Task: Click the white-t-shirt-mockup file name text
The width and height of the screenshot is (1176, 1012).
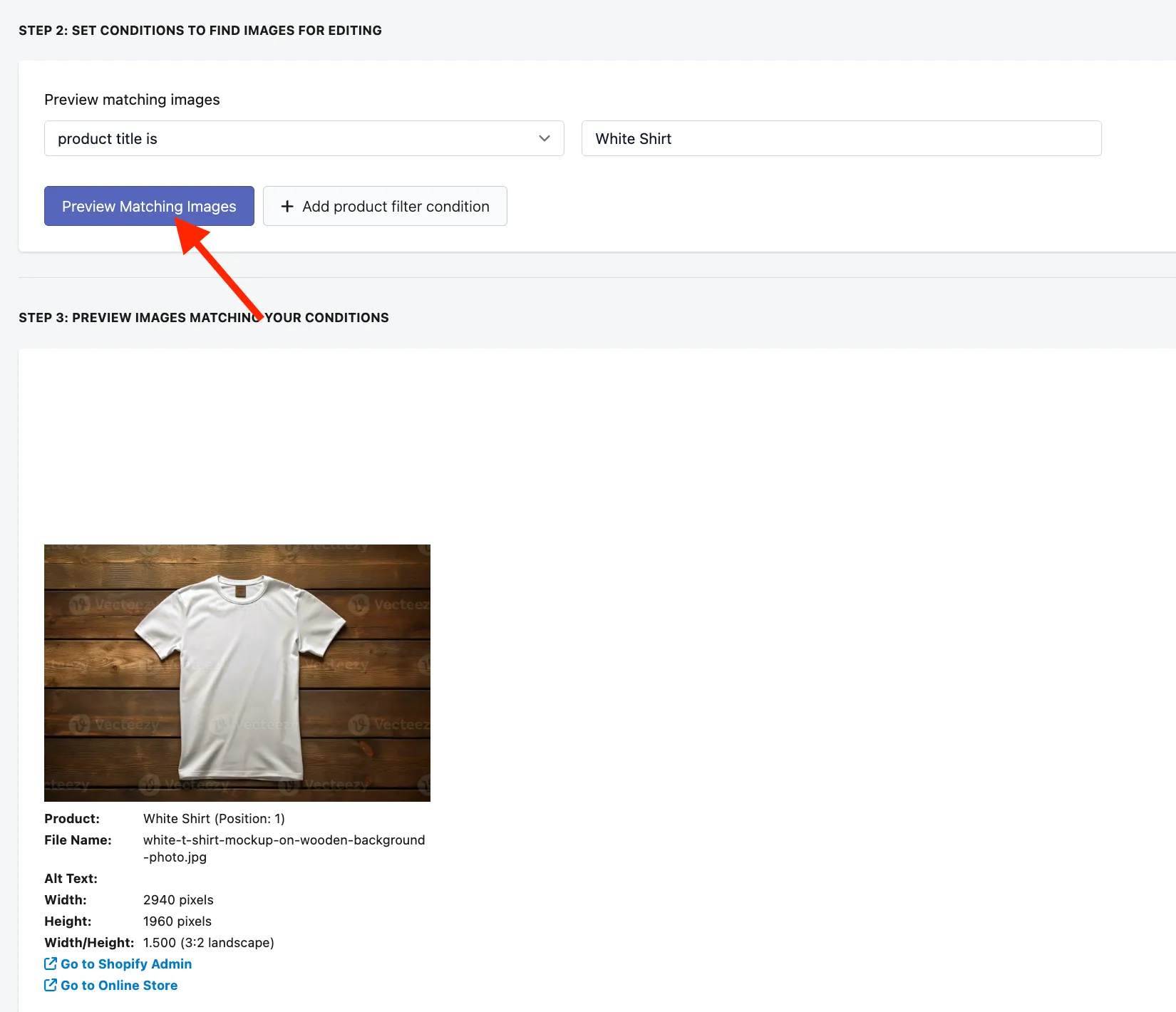Action: pyautogui.click(x=284, y=848)
